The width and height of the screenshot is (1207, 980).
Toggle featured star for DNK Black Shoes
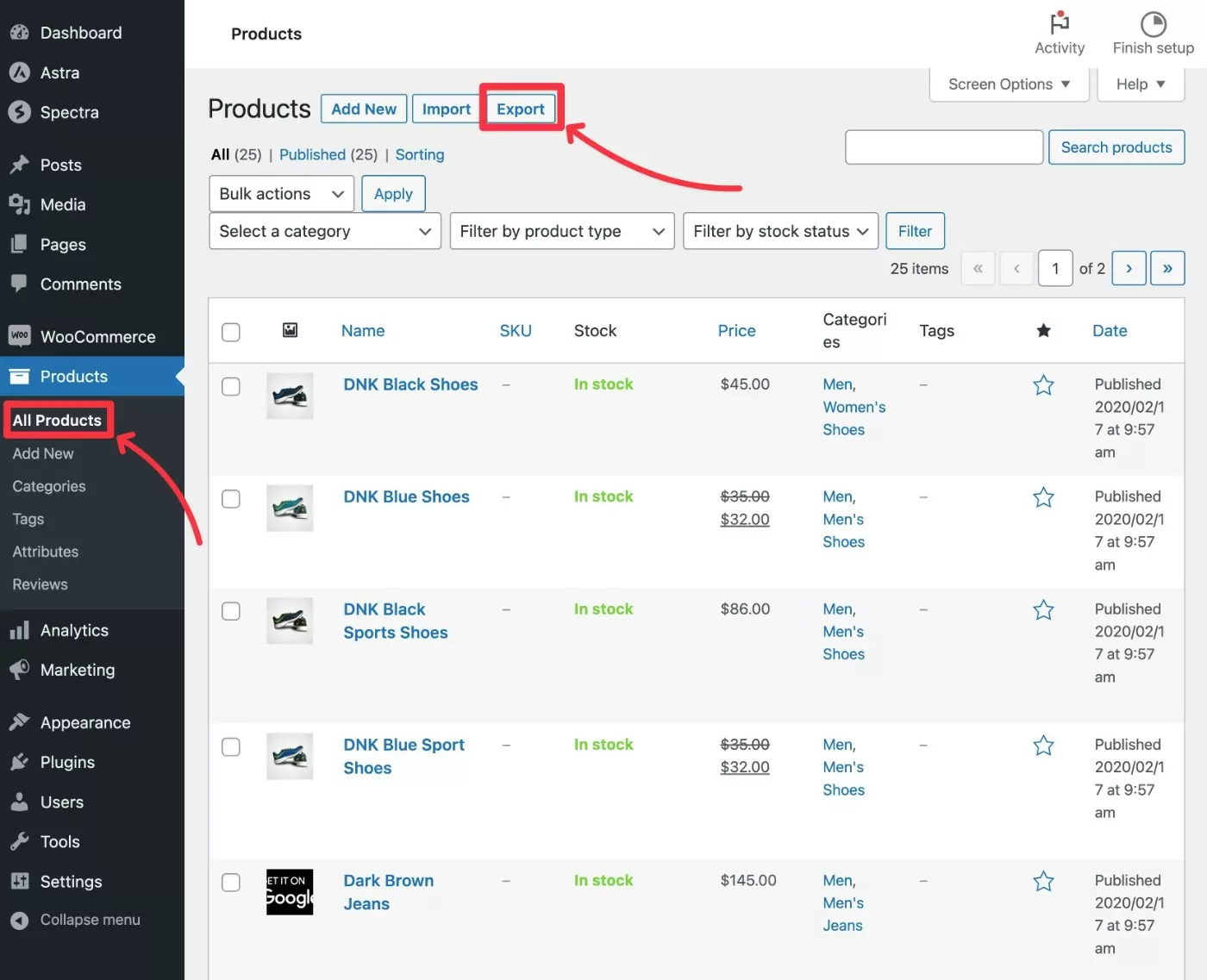[1043, 385]
